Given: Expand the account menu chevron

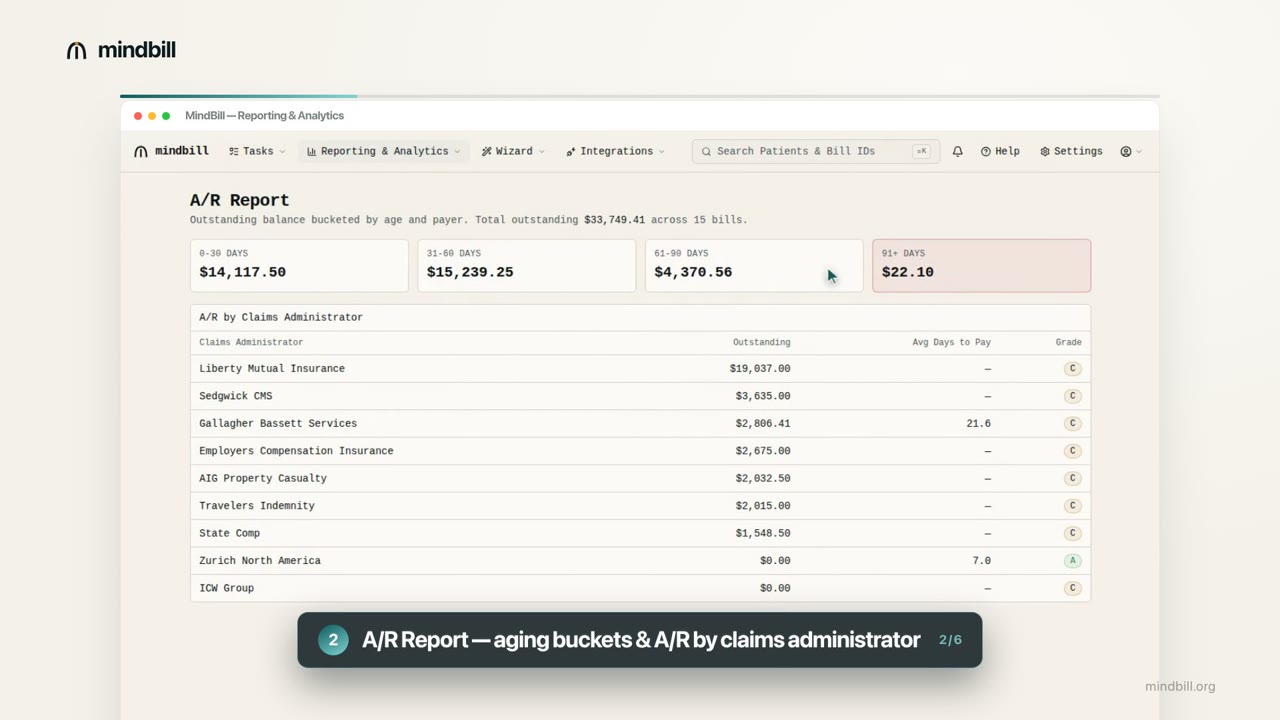Looking at the screenshot, I should coord(1139,152).
